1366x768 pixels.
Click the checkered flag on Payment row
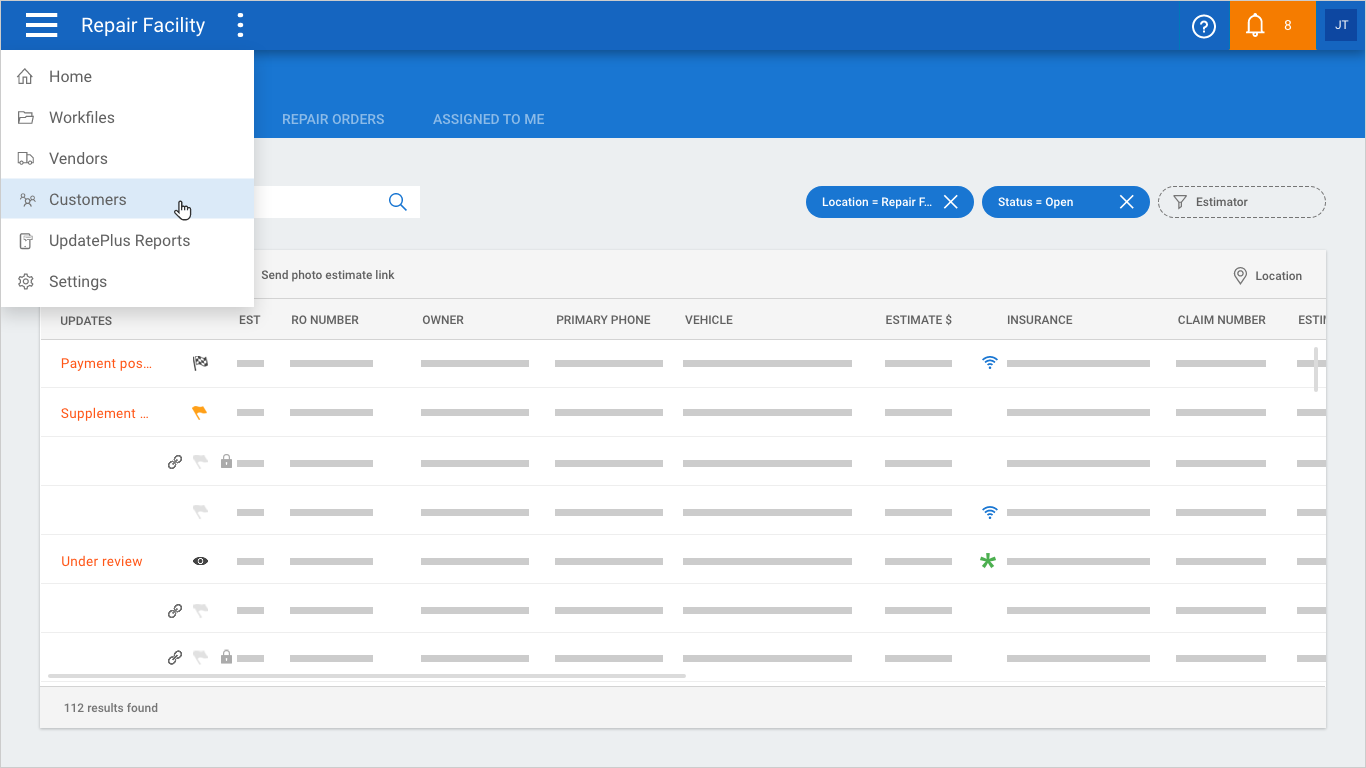(200, 363)
